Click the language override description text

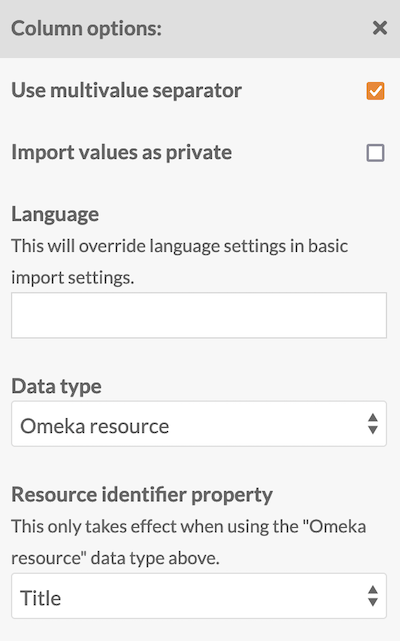coord(180,262)
